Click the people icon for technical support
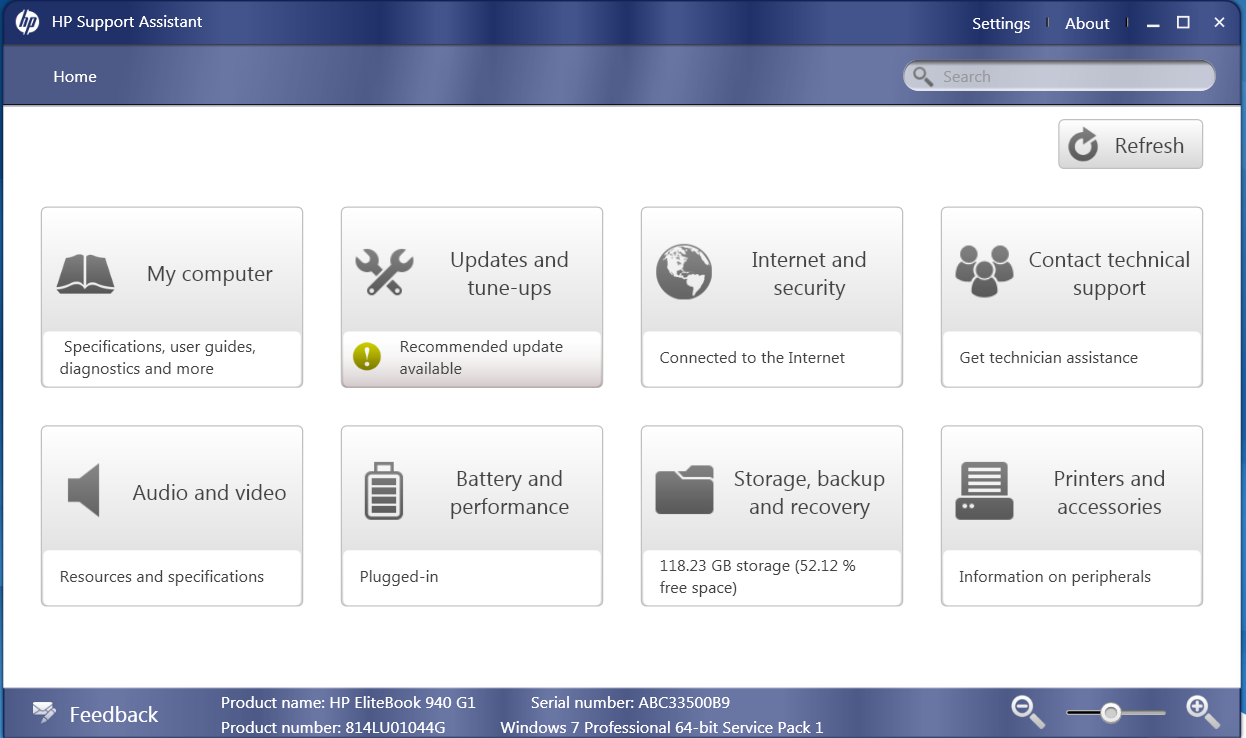 point(984,271)
